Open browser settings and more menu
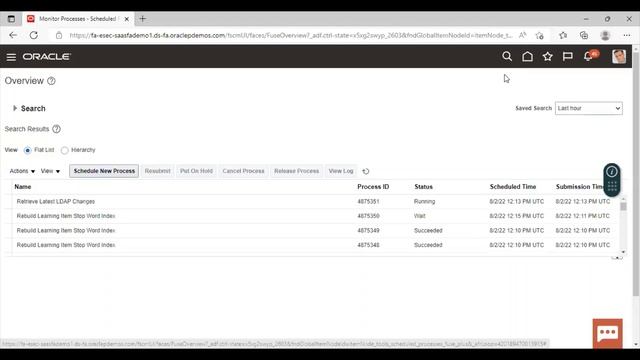Image resolution: width=640 pixels, height=360 pixels. point(627,36)
